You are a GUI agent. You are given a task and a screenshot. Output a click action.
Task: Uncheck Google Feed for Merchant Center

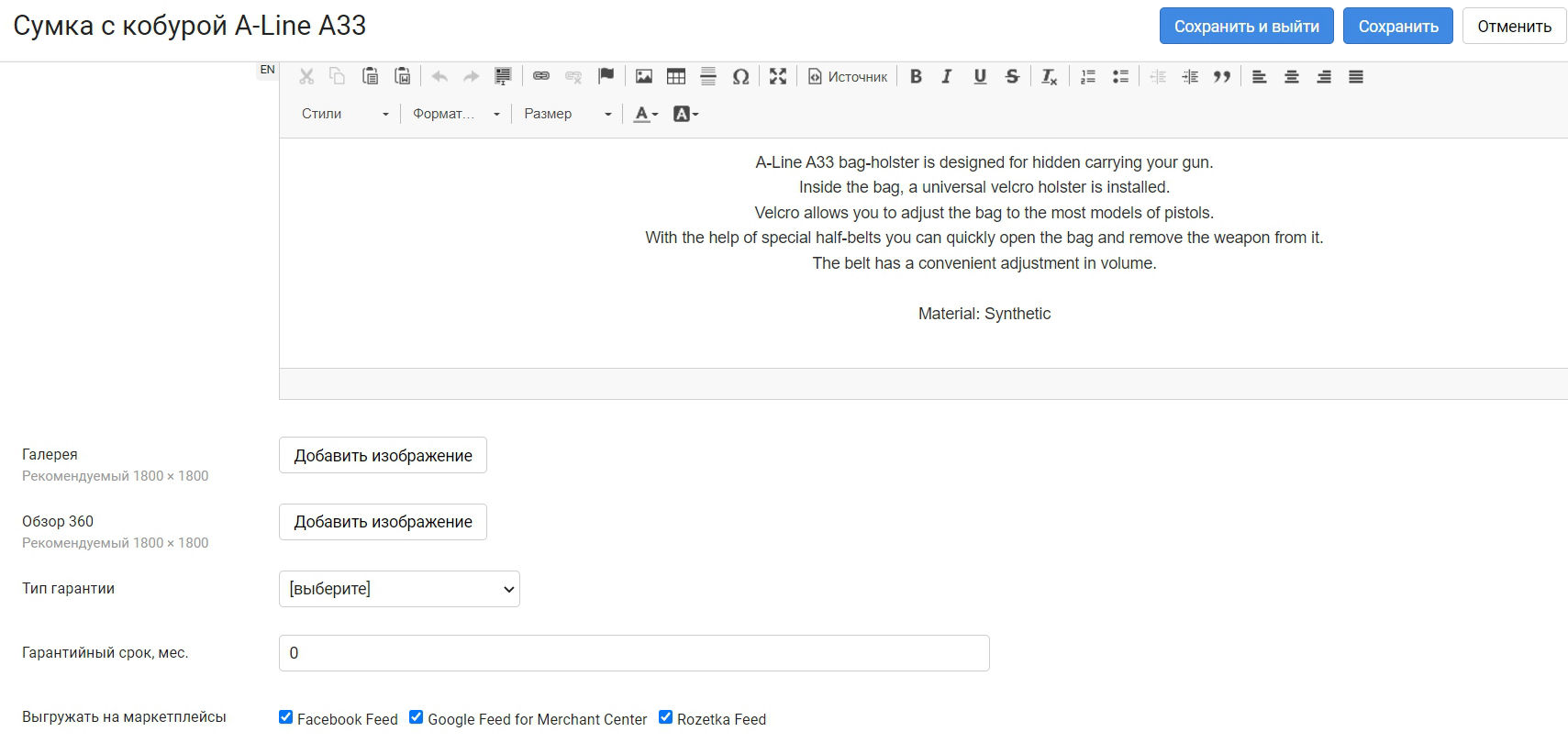[x=417, y=717]
